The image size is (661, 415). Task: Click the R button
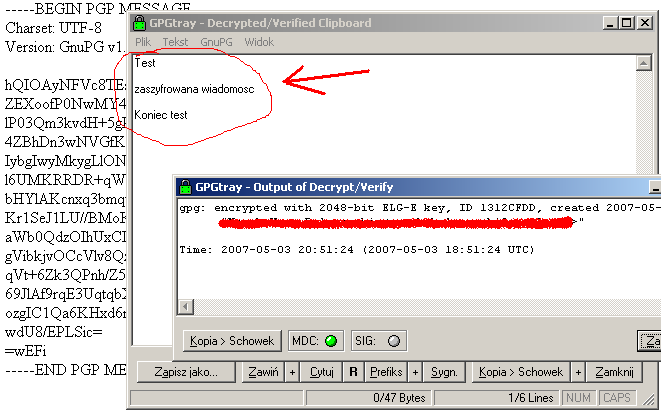[x=354, y=372]
